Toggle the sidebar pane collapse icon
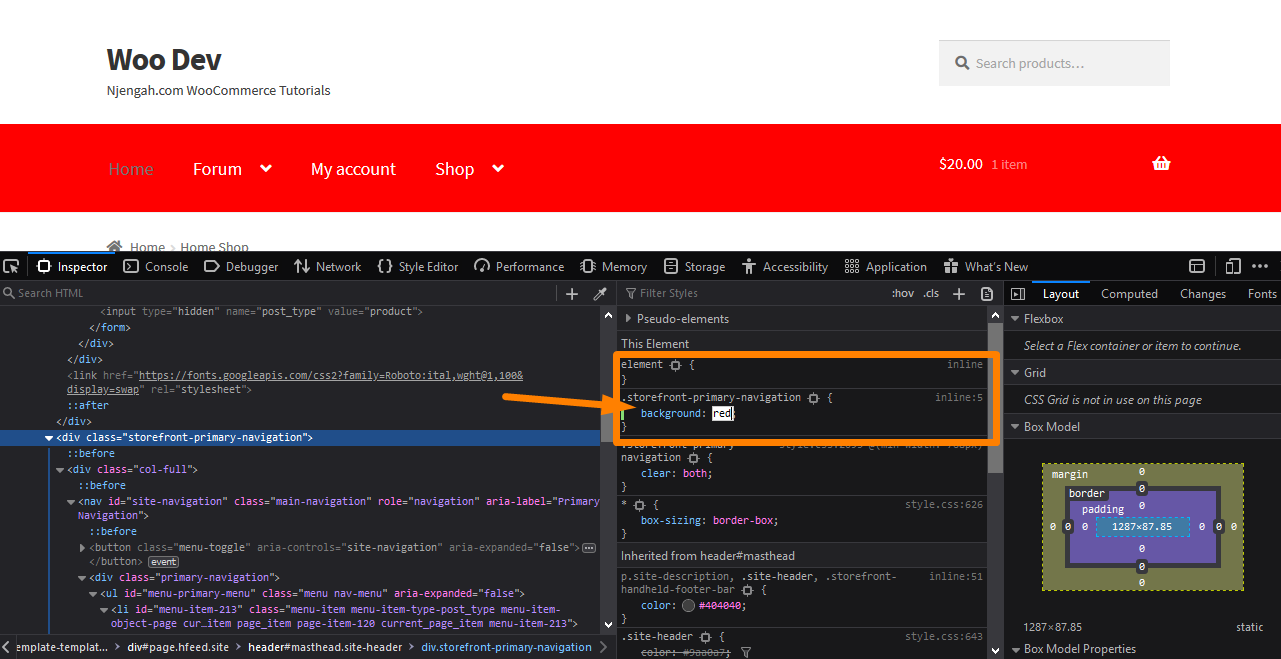Viewport: 1281px width, 659px height. 1018,293
